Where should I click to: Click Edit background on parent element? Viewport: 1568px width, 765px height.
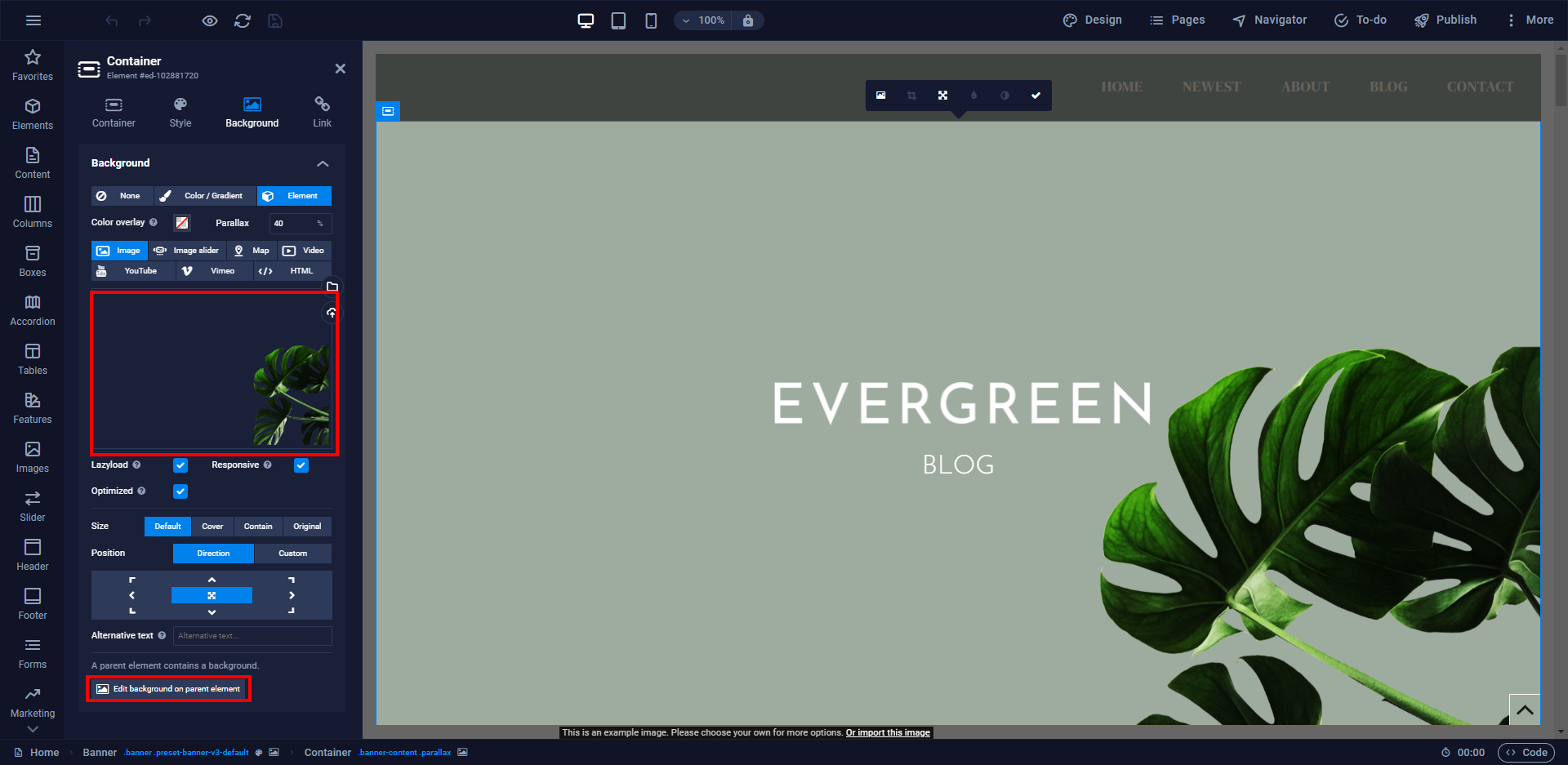coord(168,689)
